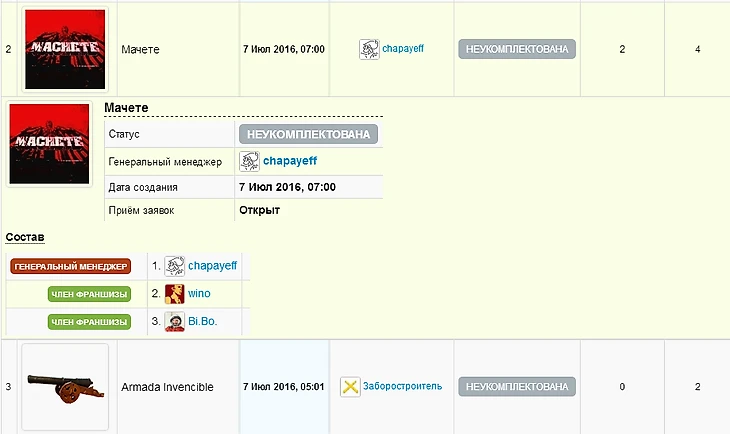Viewport: 730px width, 434px height.
Task: Click value 0 in Armada Invencible row
Action: 622,387
